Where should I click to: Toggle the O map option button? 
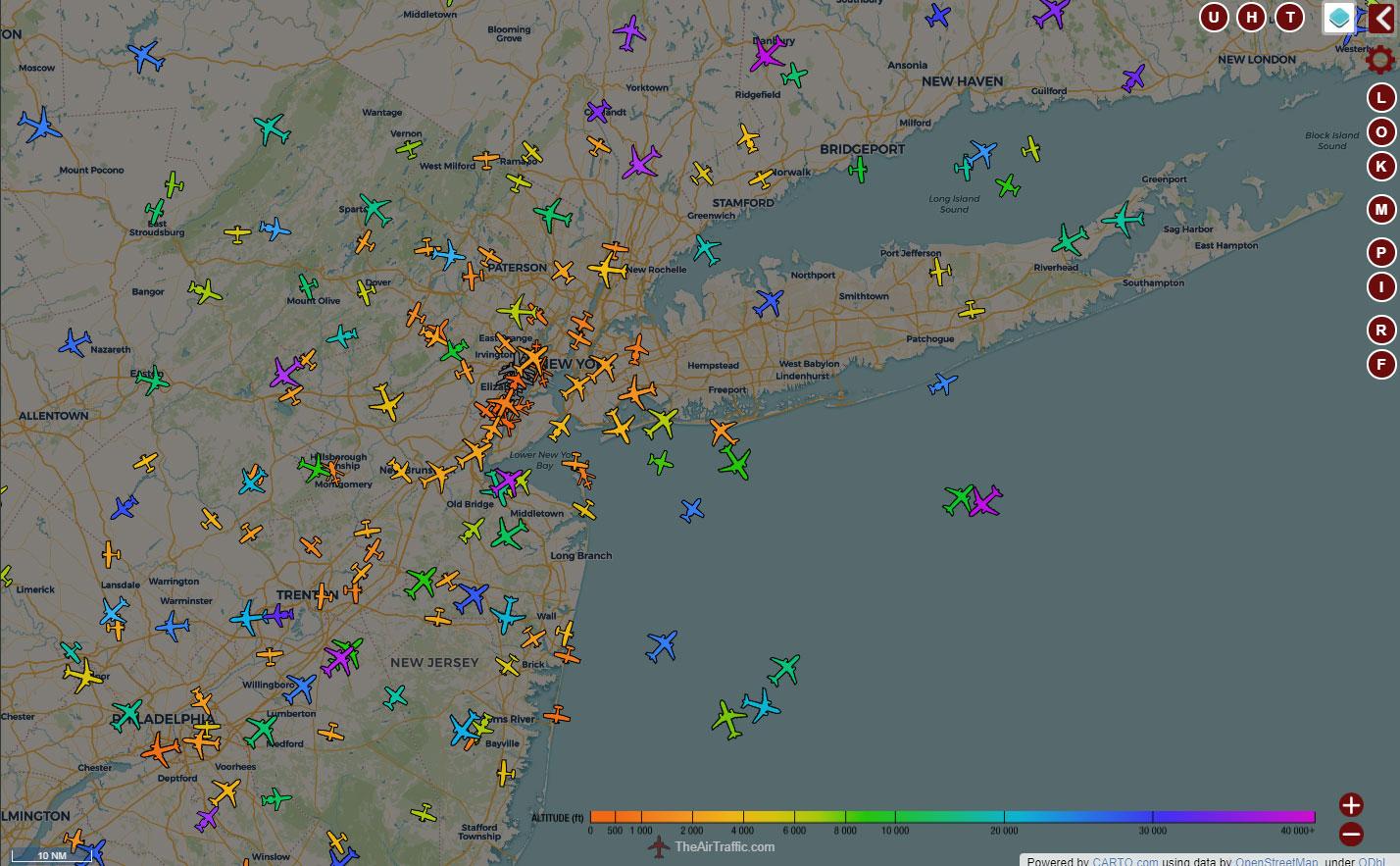click(1381, 132)
